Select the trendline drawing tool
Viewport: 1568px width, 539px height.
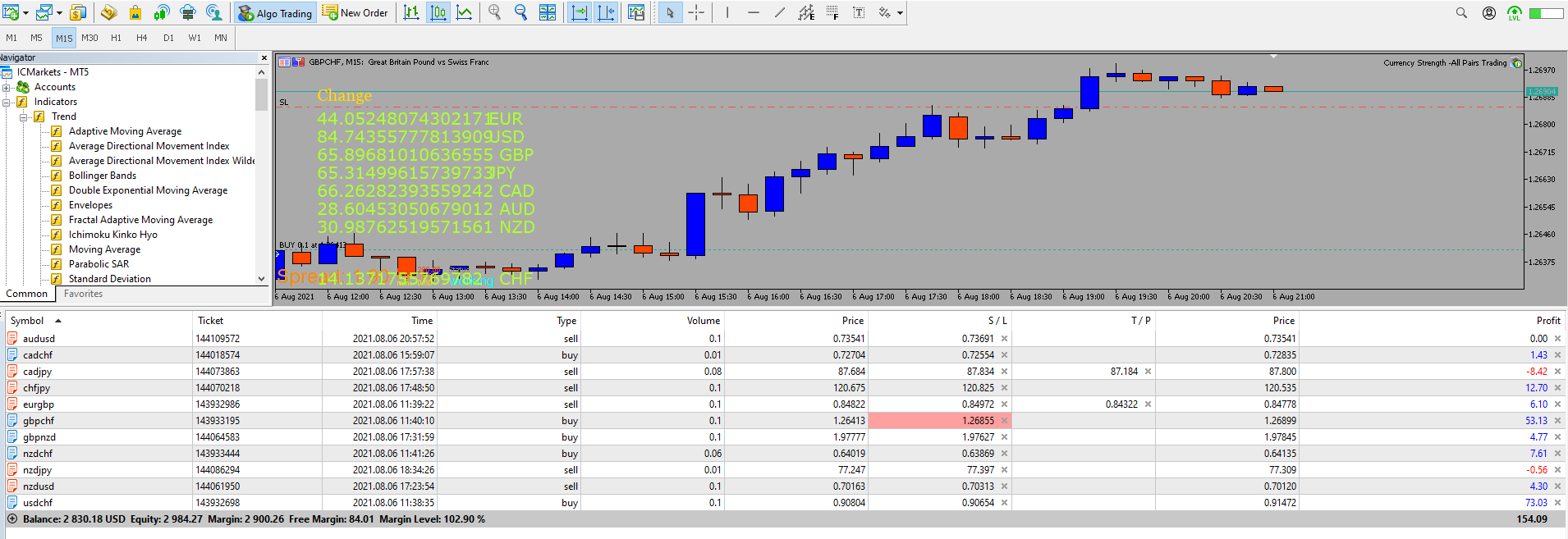click(x=779, y=12)
